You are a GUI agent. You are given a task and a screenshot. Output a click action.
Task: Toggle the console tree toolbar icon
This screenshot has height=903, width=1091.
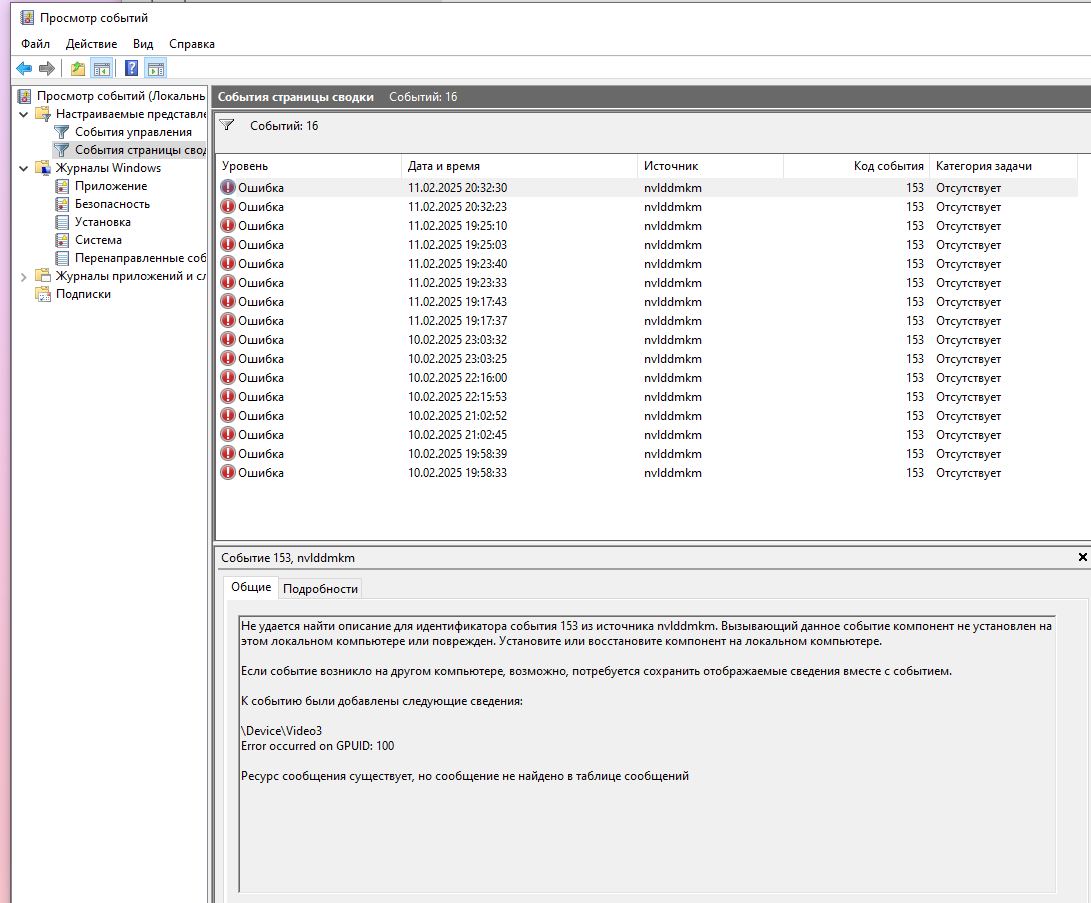pos(102,68)
